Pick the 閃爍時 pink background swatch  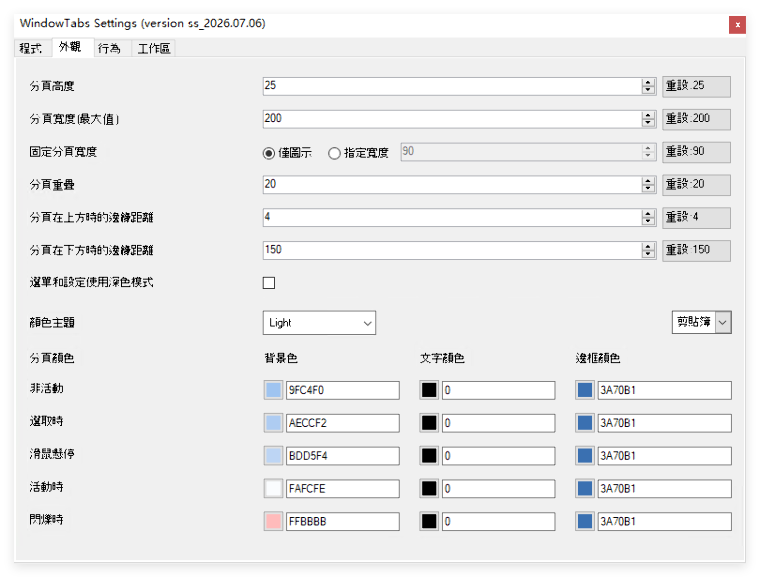pos(273,522)
